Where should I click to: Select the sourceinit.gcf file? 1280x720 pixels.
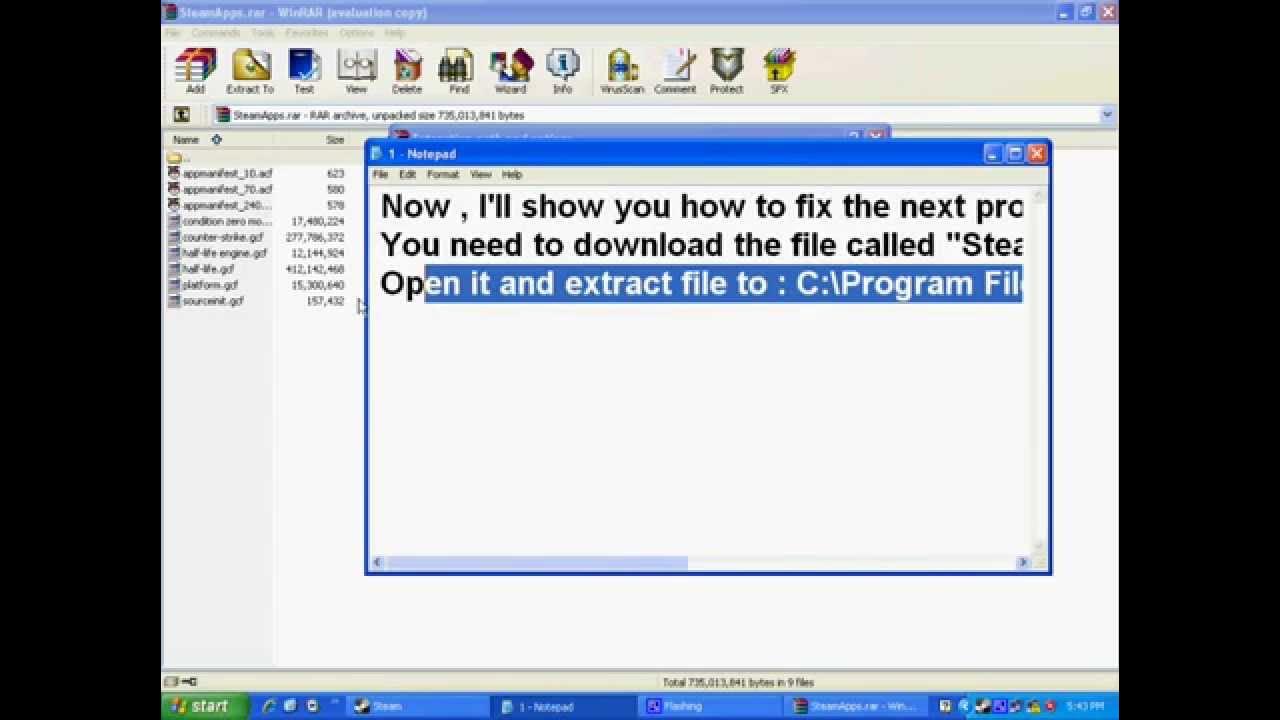tap(206, 301)
